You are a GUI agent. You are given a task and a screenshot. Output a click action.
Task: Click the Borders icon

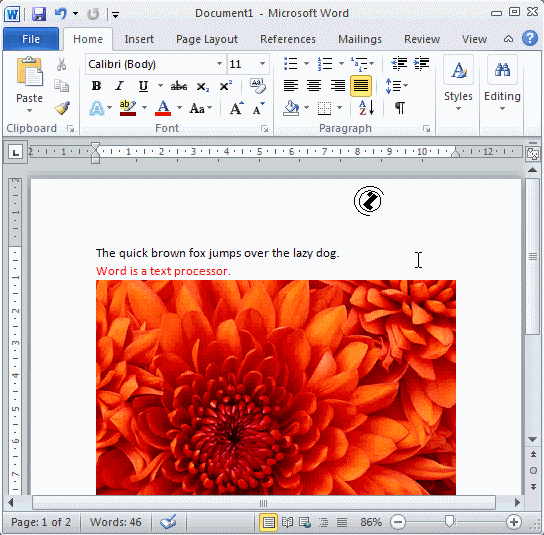(325, 108)
